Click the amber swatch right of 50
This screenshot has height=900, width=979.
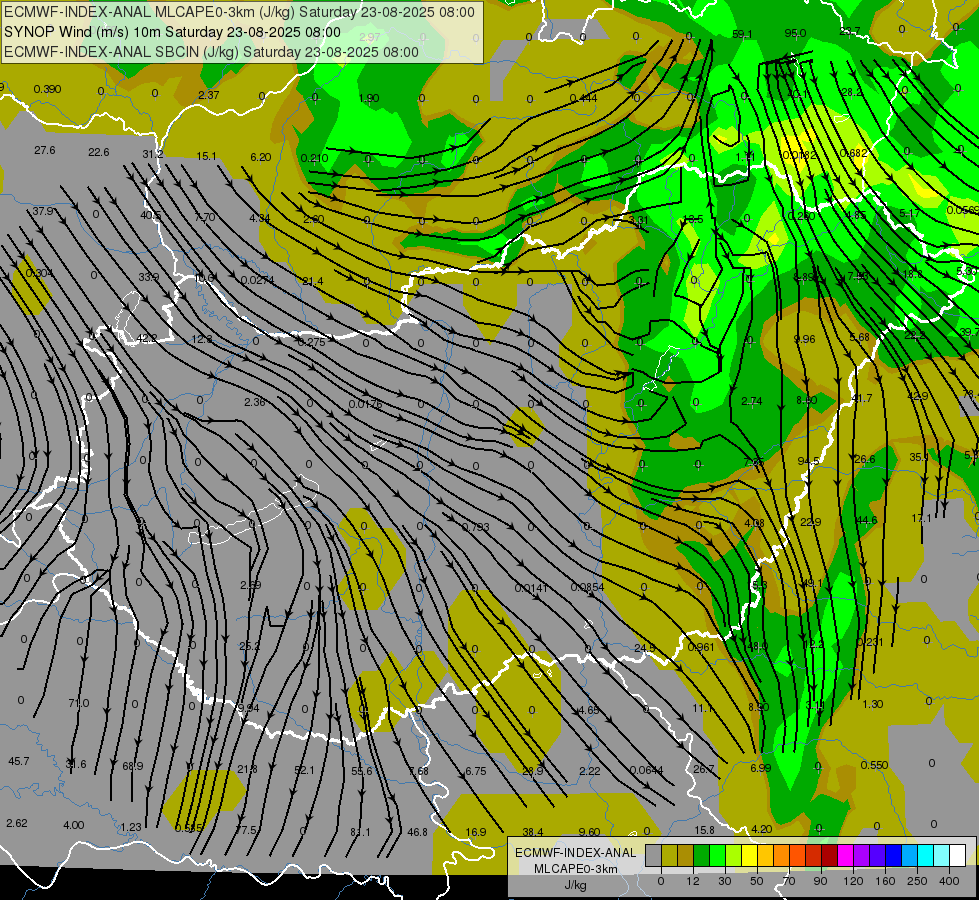(x=765, y=855)
